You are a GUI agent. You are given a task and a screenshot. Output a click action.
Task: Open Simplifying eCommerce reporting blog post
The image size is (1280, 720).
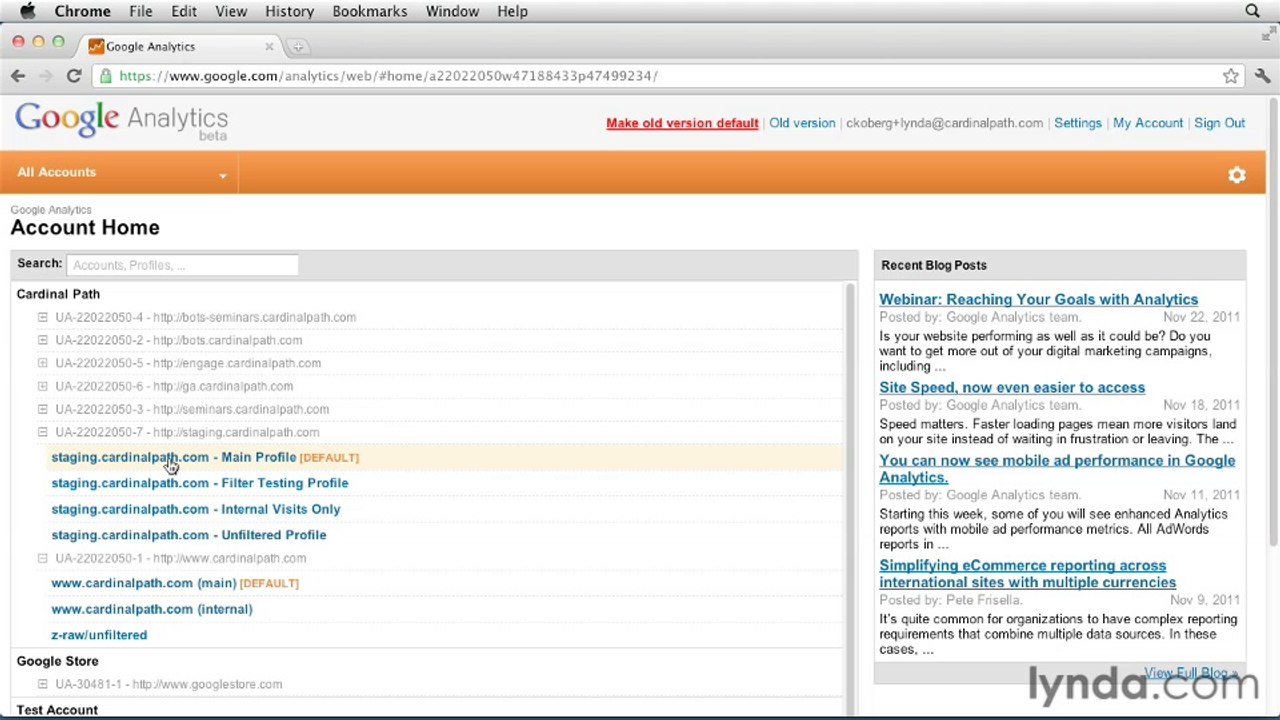(1027, 574)
